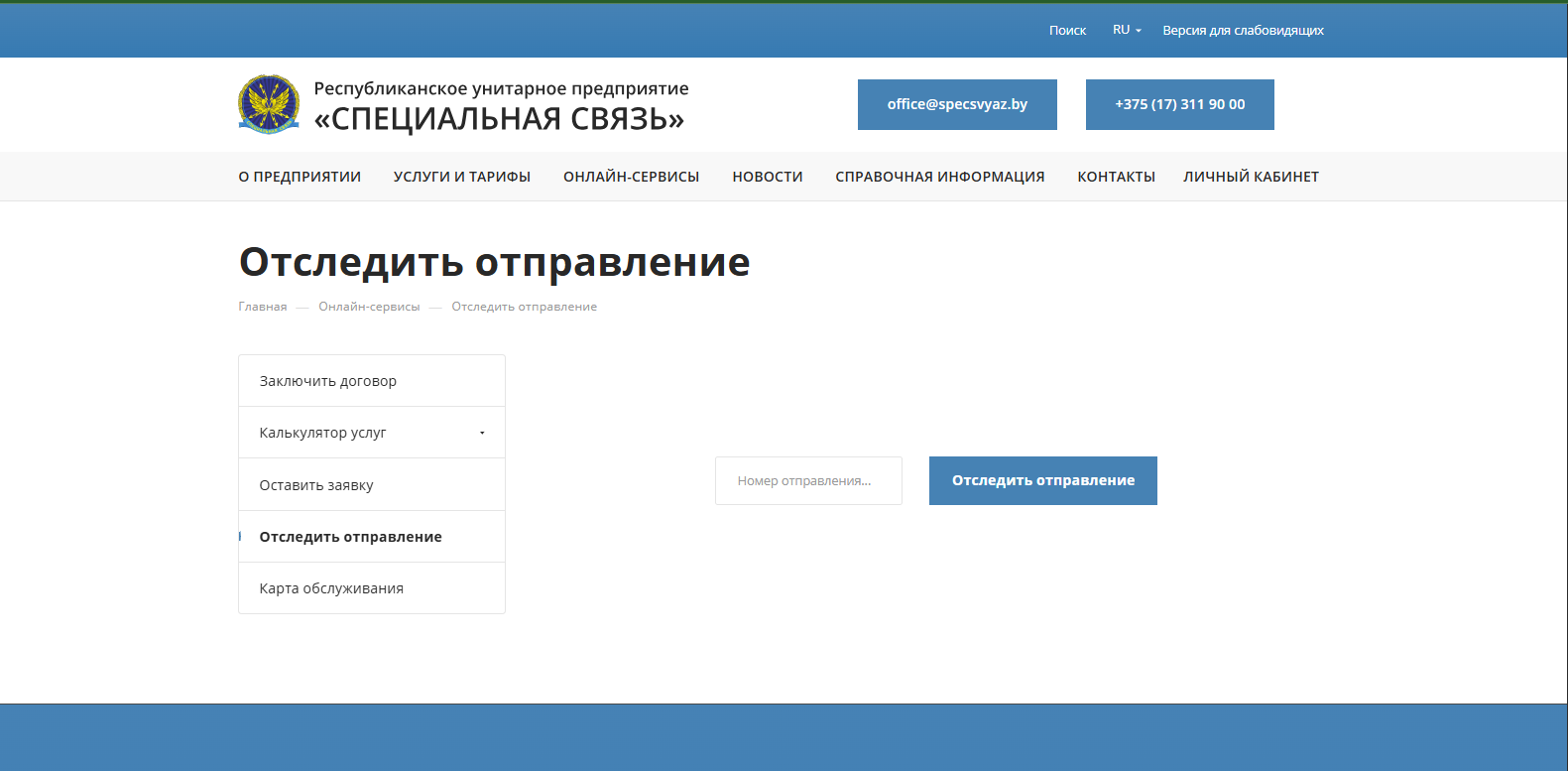Click the +375 (17) 311 90 00 phone button
The image size is (1568, 771).
coord(1180,104)
